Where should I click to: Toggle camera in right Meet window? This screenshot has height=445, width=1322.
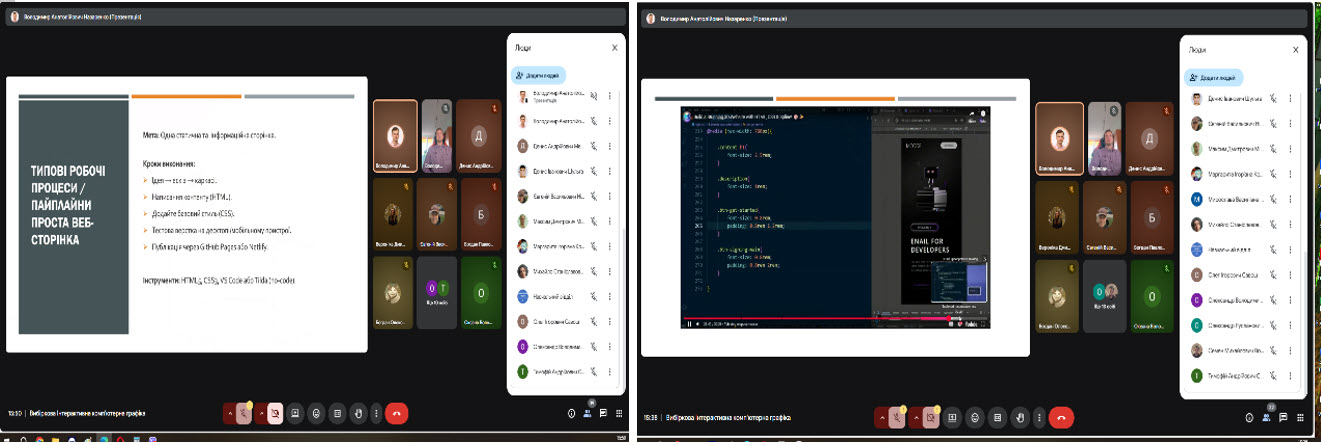click(x=929, y=416)
